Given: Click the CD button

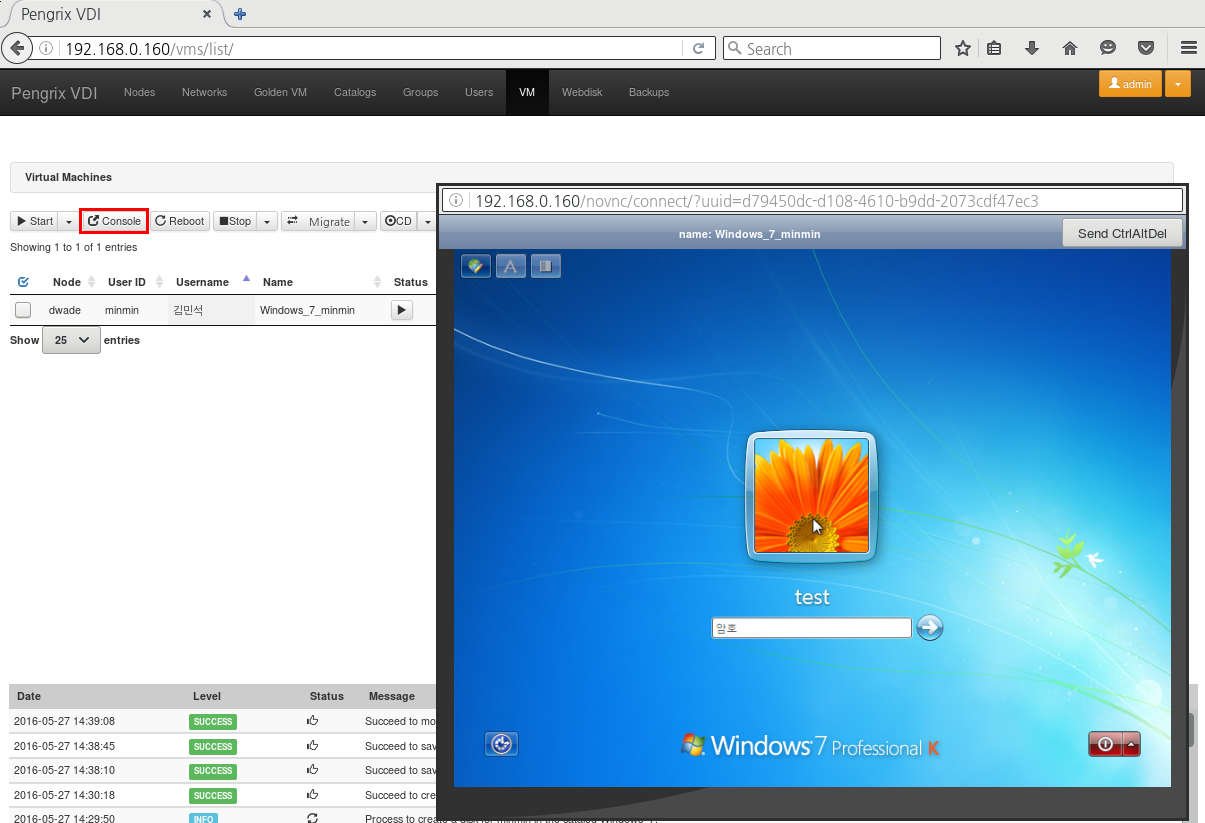Looking at the screenshot, I should coord(398,221).
